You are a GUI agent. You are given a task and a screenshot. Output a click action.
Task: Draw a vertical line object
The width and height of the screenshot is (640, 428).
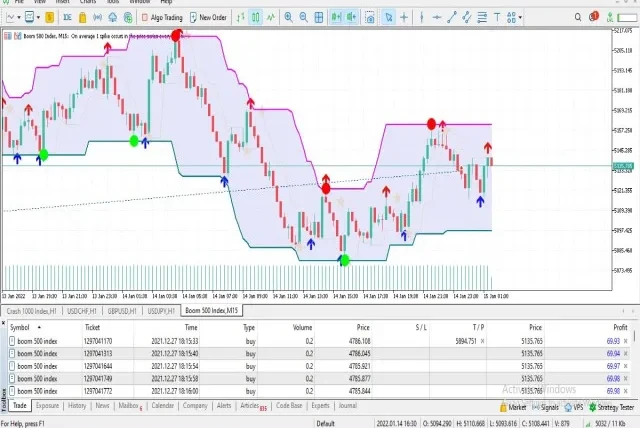pyautogui.click(x=422, y=18)
